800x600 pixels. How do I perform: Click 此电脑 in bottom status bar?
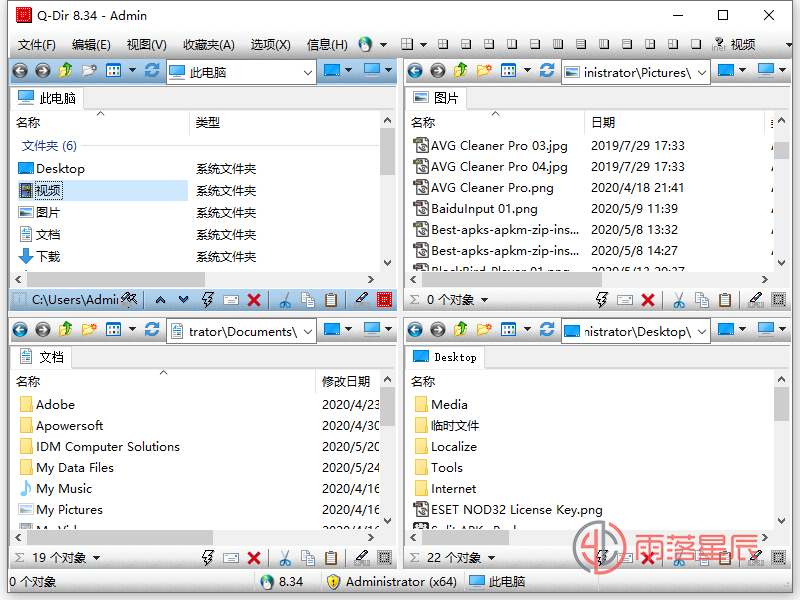[497, 582]
